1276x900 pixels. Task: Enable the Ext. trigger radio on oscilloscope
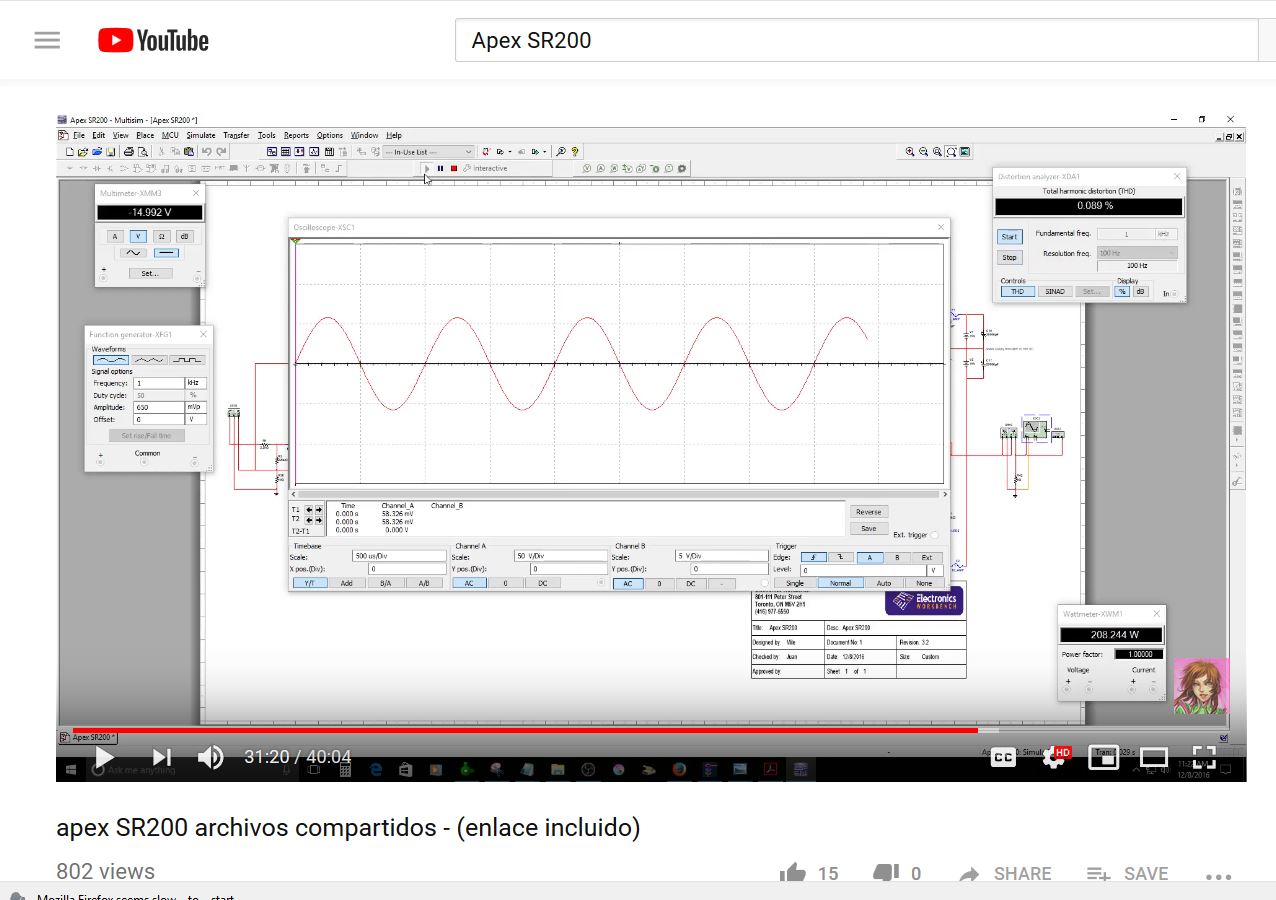tap(934, 535)
